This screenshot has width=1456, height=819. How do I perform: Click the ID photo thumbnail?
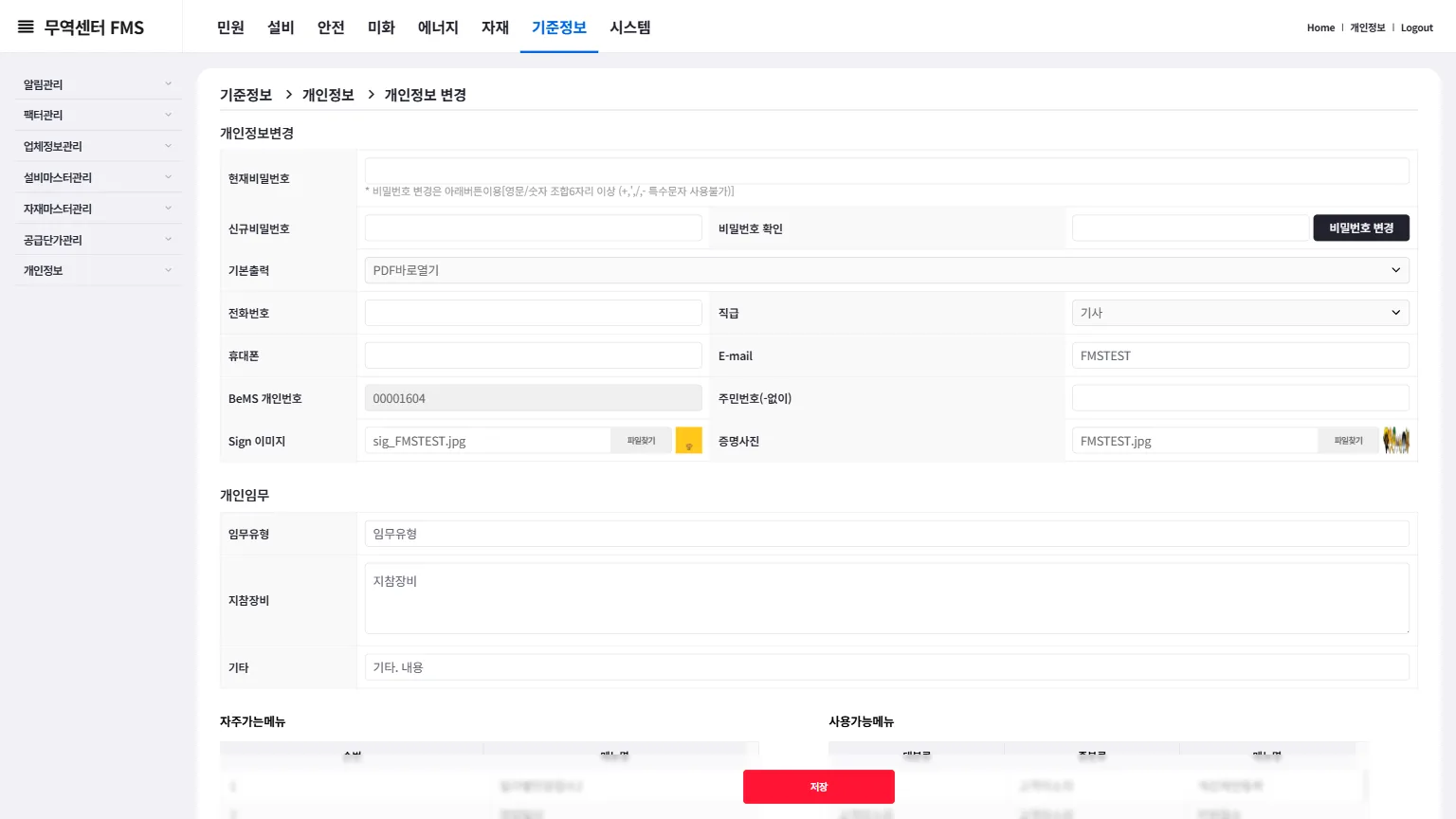pos(1395,441)
